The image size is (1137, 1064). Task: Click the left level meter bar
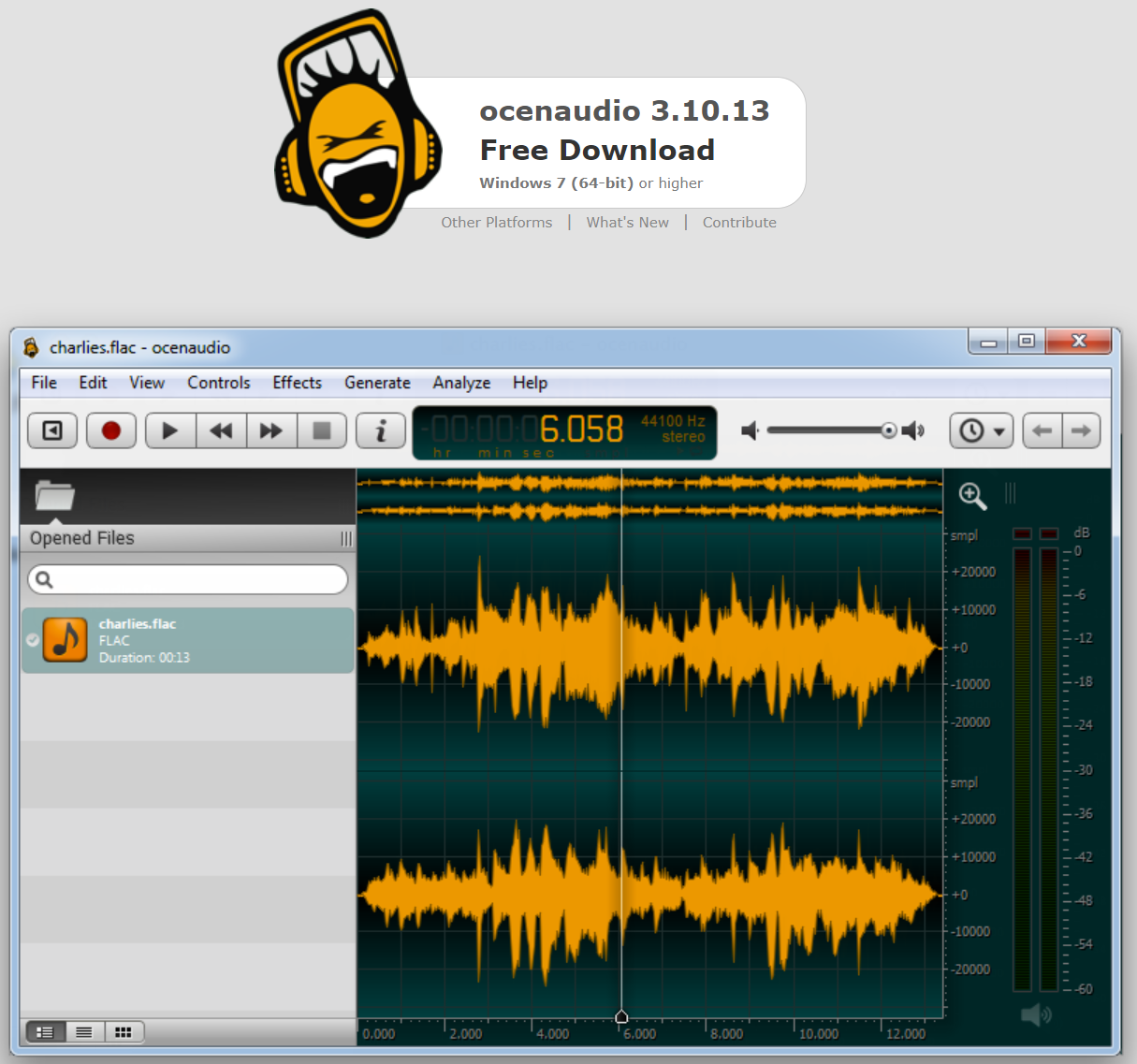(x=1022, y=769)
